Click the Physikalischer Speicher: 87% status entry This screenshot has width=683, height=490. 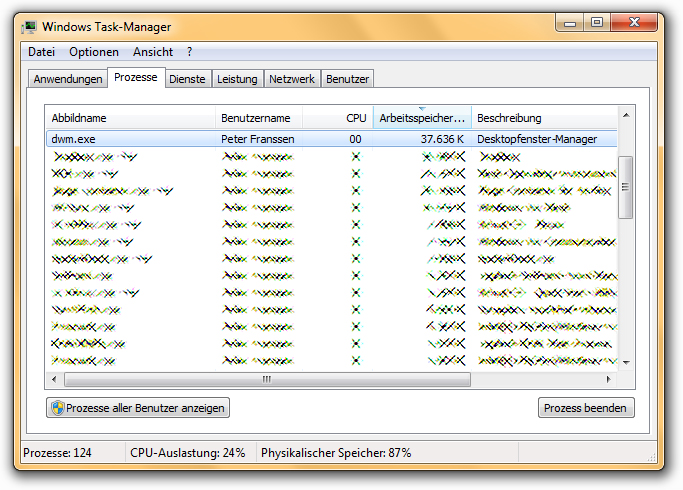point(336,453)
